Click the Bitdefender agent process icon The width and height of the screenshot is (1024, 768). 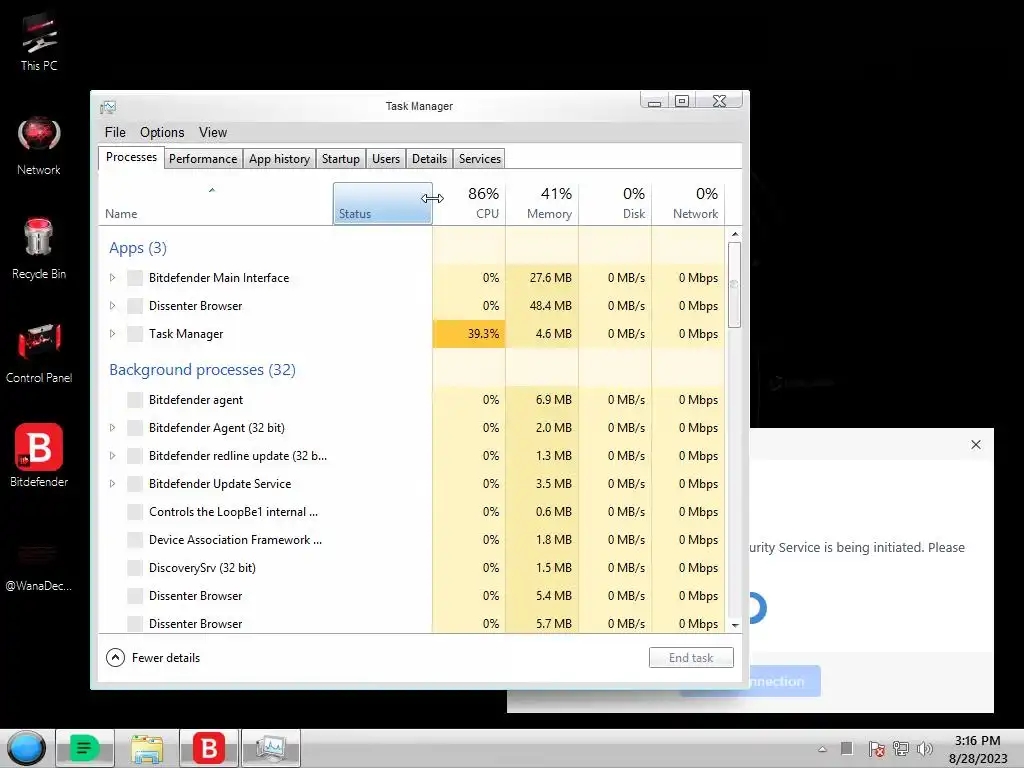point(135,400)
